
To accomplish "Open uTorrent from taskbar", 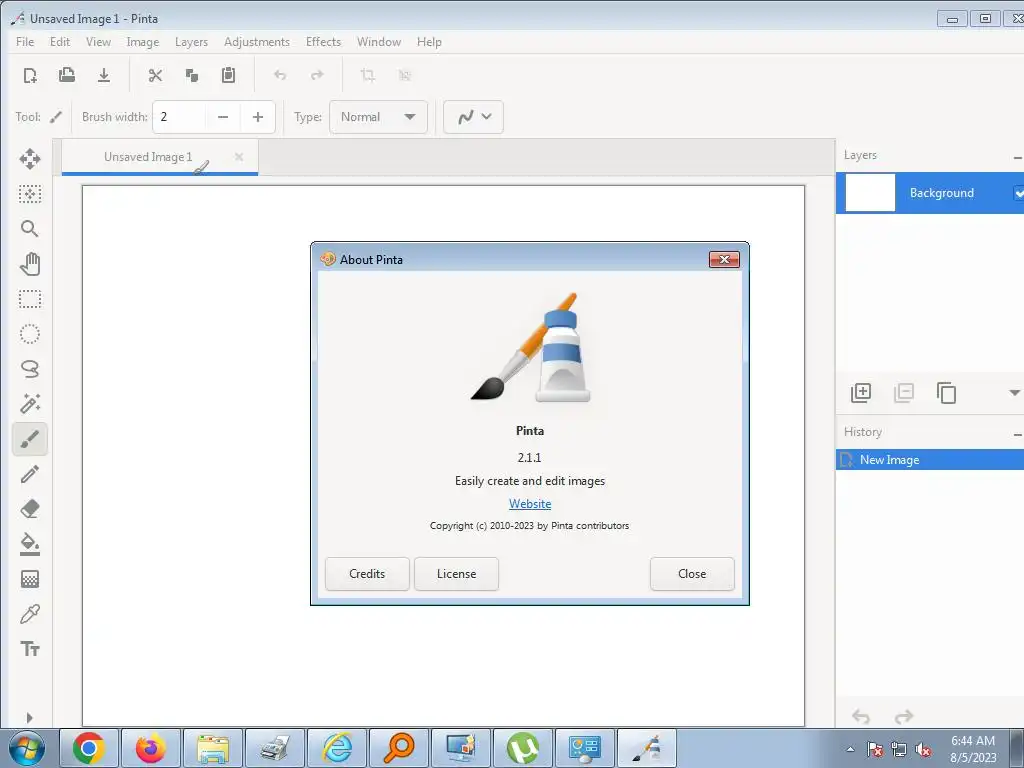I will point(523,749).
